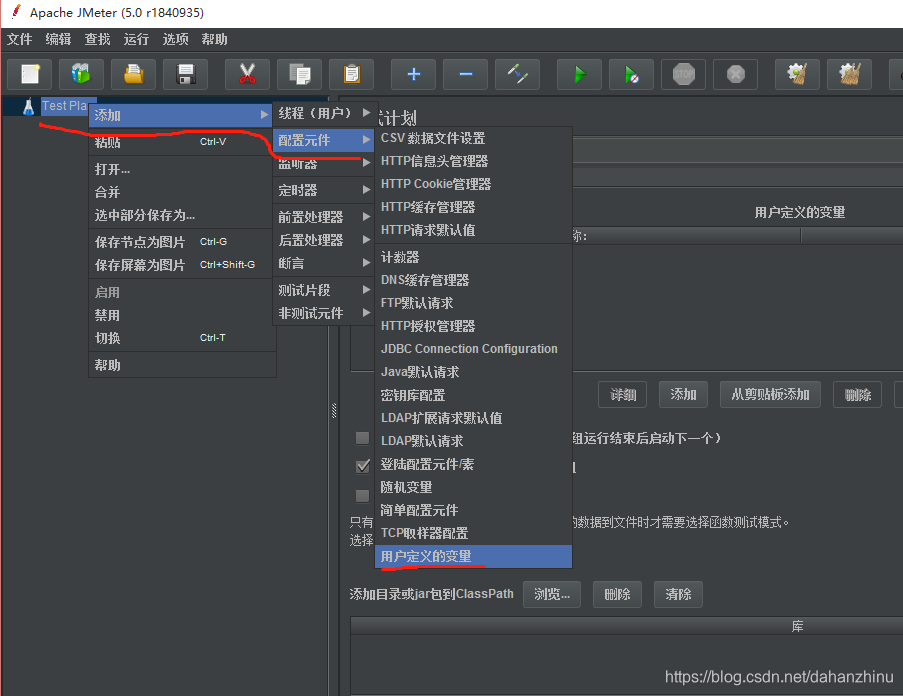This screenshot has height=696, width=903.
Task: Click the 删除 button beside 浏览...
Action: coord(617,594)
